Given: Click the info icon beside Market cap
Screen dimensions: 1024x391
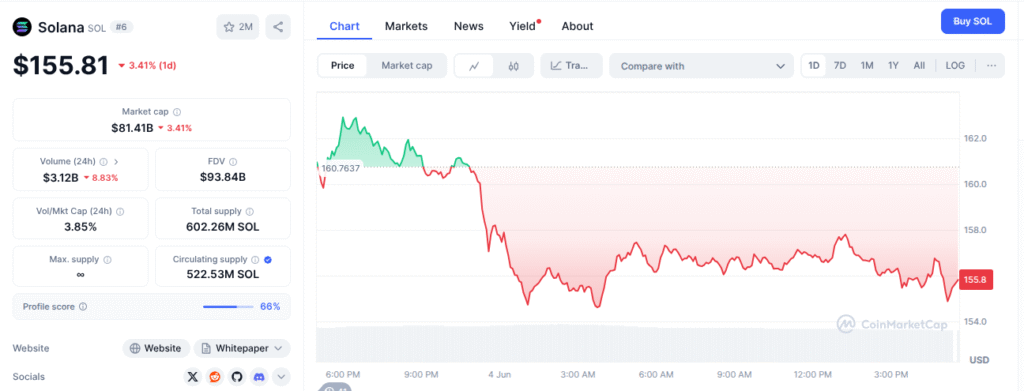Looking at the screenshot, I should click(177, 112).
